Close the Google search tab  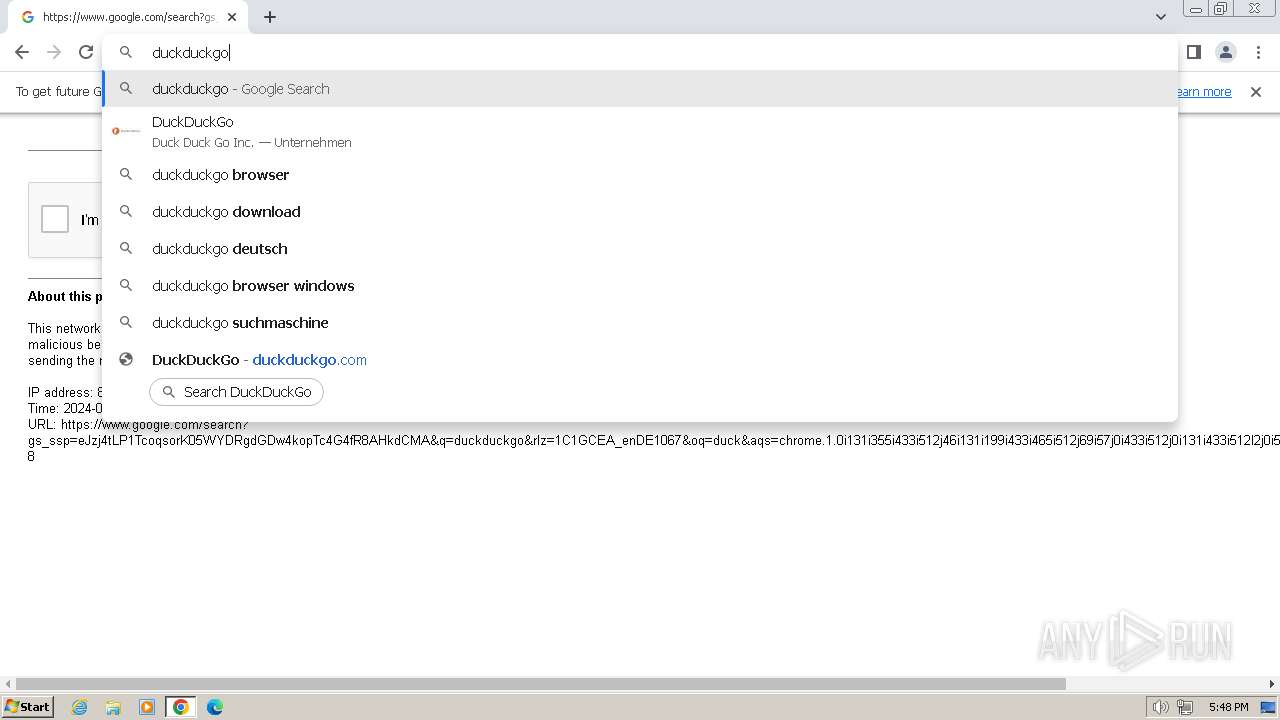(x=232, y=17)
